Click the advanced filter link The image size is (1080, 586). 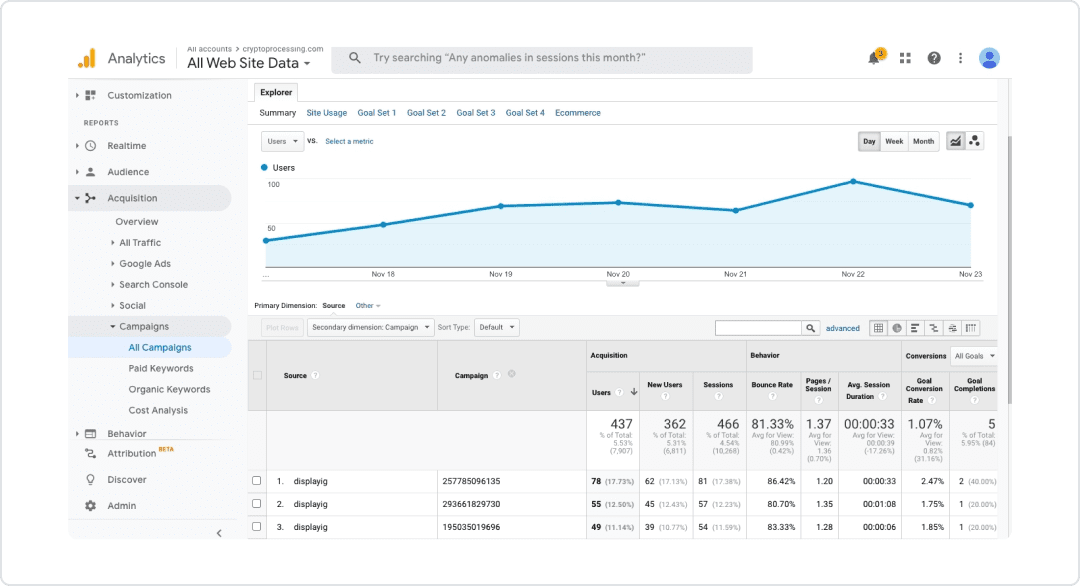842,328
